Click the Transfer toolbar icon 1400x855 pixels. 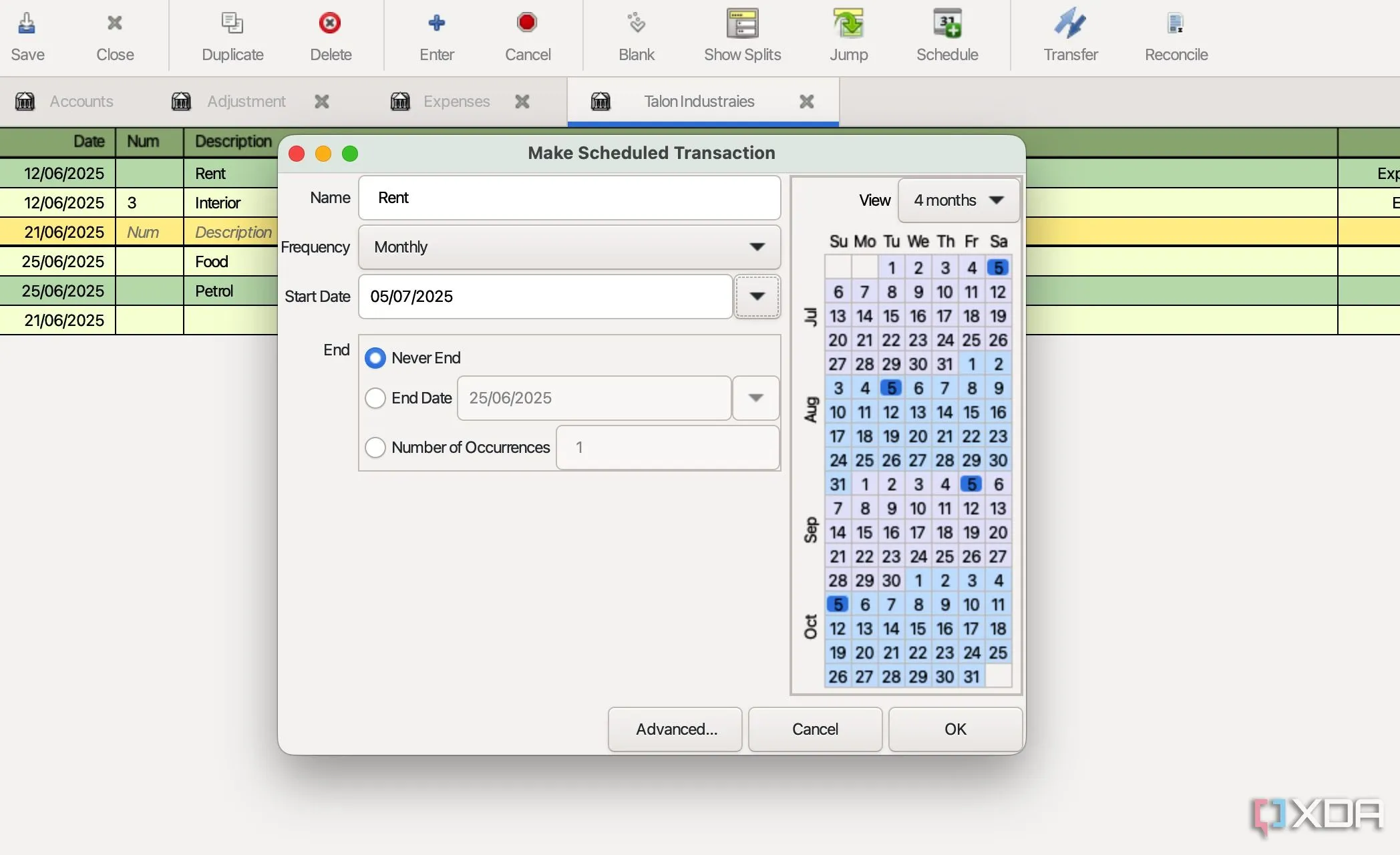pos(1070,24)
